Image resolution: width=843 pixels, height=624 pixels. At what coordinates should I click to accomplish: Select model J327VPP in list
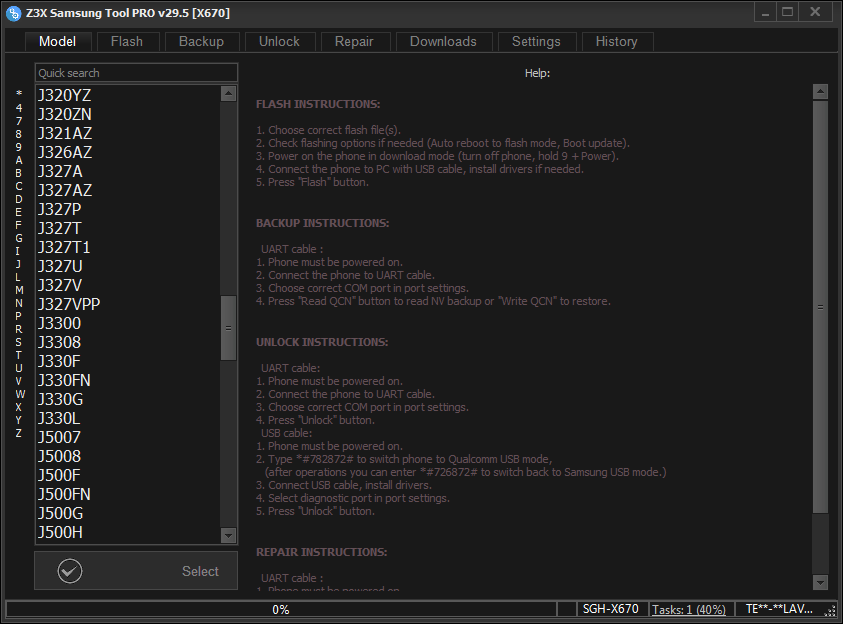point(128,304)
